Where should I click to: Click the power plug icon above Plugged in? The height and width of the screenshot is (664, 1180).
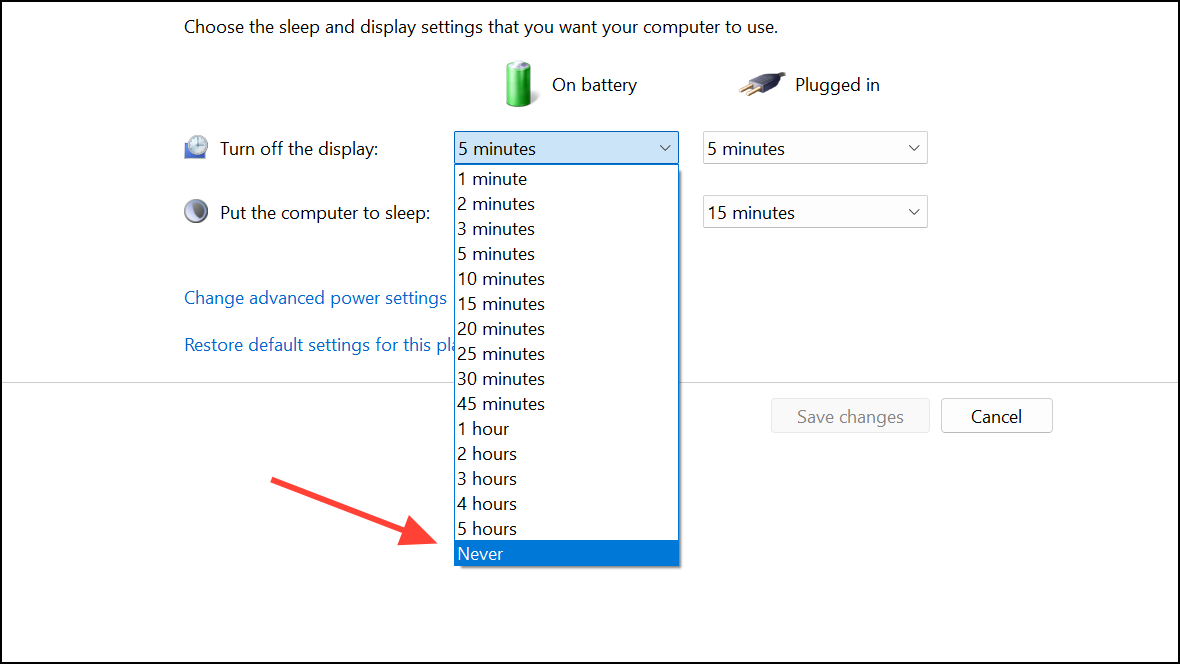[761, 84]
